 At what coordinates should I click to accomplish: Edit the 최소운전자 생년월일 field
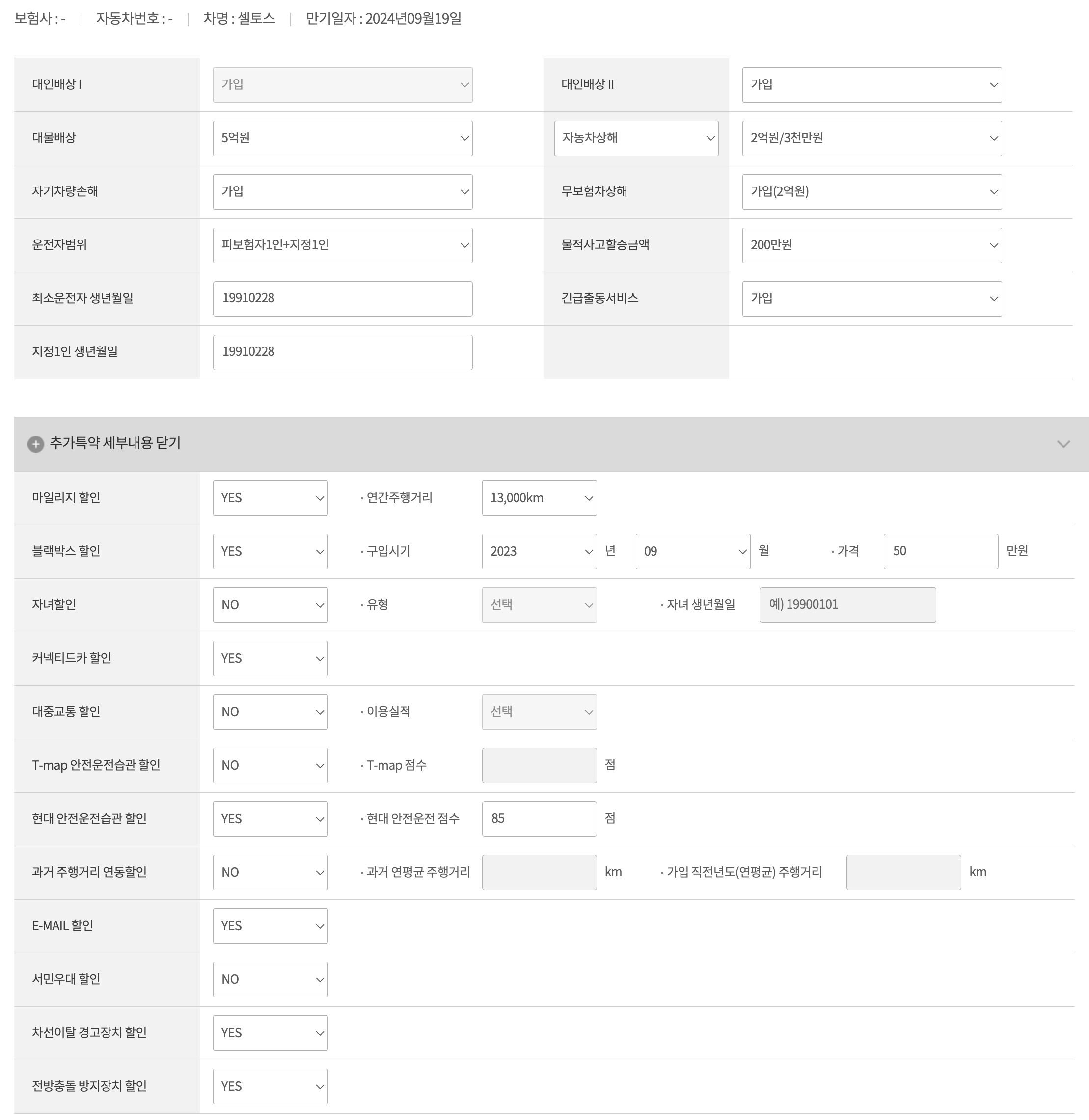point(342,298)
